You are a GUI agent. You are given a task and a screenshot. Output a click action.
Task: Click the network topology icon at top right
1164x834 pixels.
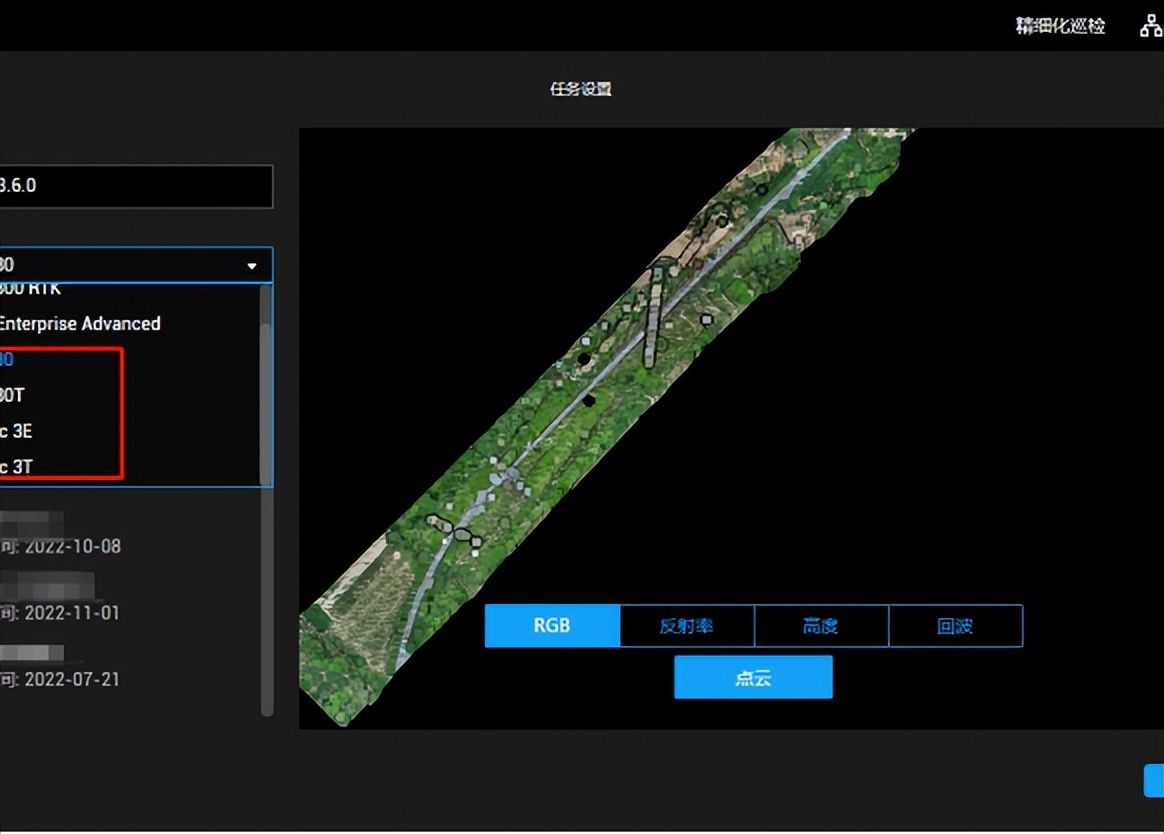point(1151,27)
